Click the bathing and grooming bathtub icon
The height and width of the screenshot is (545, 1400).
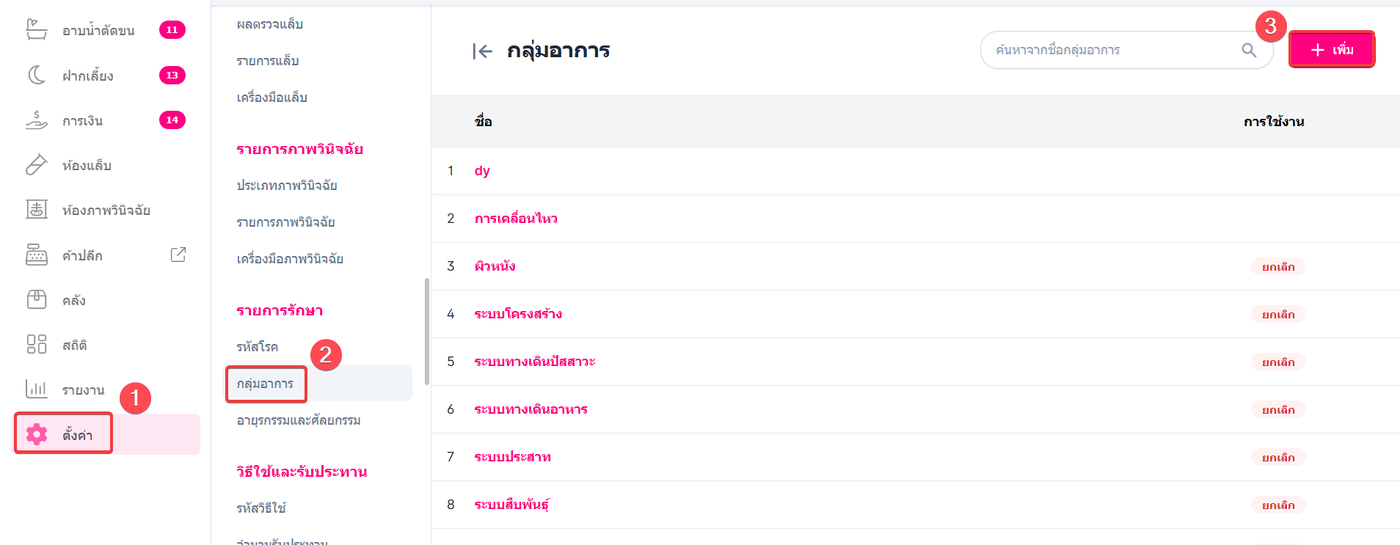point(36,30)
